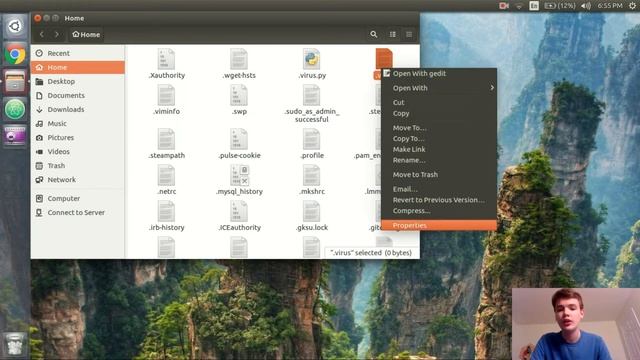This screenshot has height=360, width=640.
Task: Select the .mysql_history file icon
Action: (x=239, y=175)
